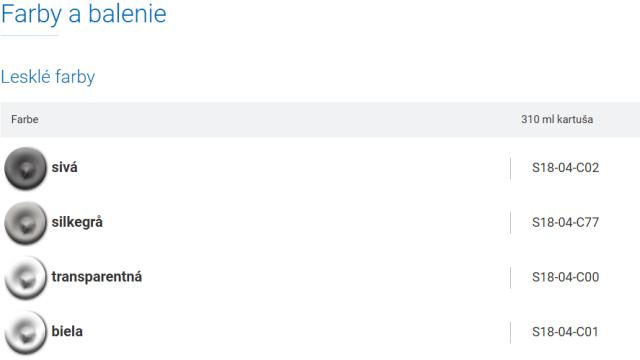Click the underline beneath Farby a balenie
The height and width of the screenshot is (360, 640).
click(29, 36)
